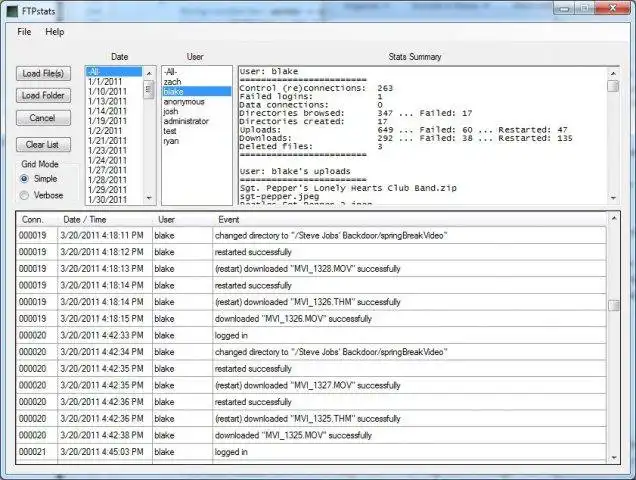The width and height of the screenshot is (636, 480).
Task: Select the 4:18:12 PM restarted successfully row
Action: coord(312,252)
